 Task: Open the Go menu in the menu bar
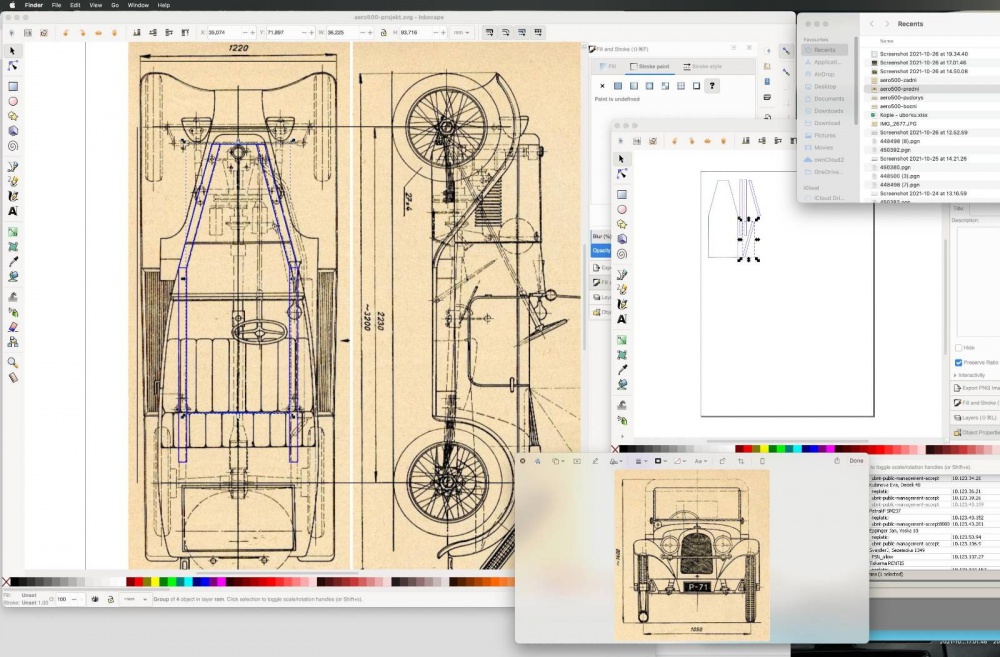coord(115,5)
